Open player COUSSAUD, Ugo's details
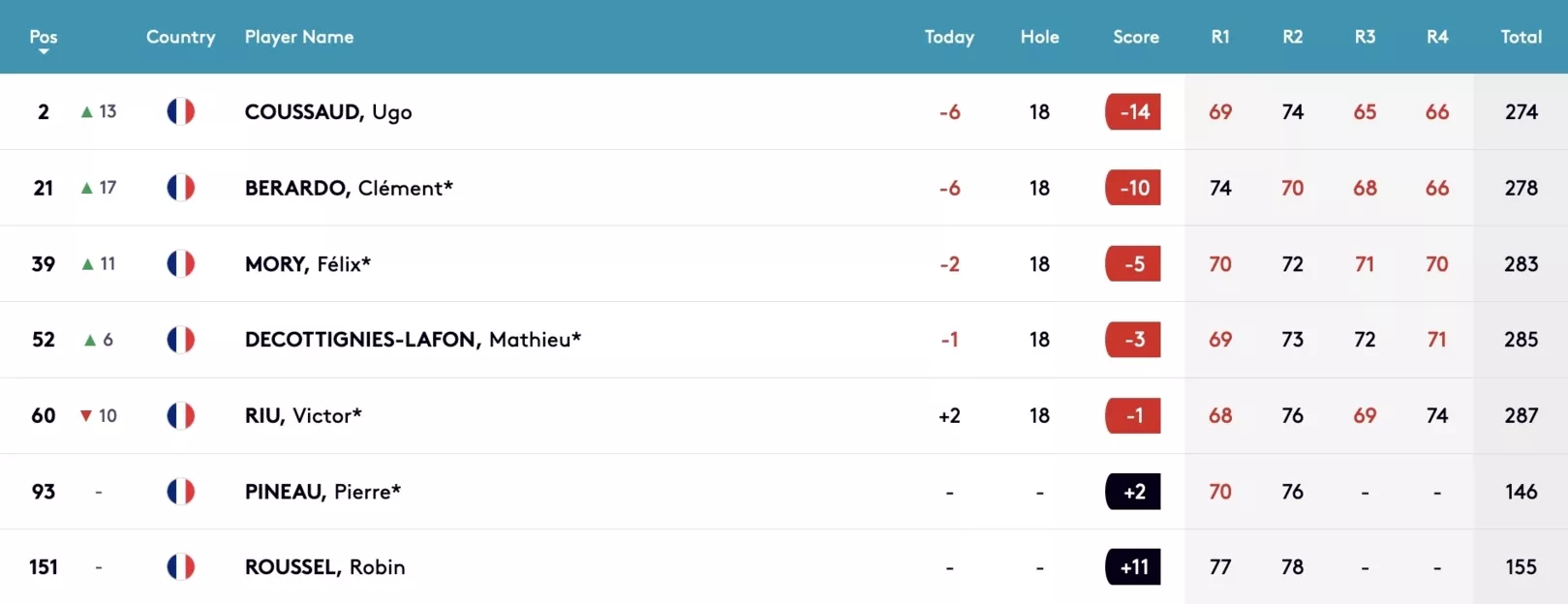Image resolution: width=1568 pixels, height=604 pixels. [x=328, y=112]
